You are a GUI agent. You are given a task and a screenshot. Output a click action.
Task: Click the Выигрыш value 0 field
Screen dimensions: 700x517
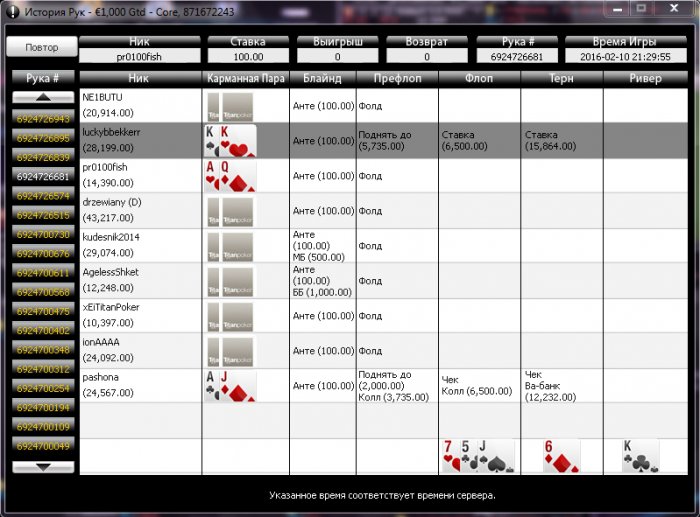338,57
